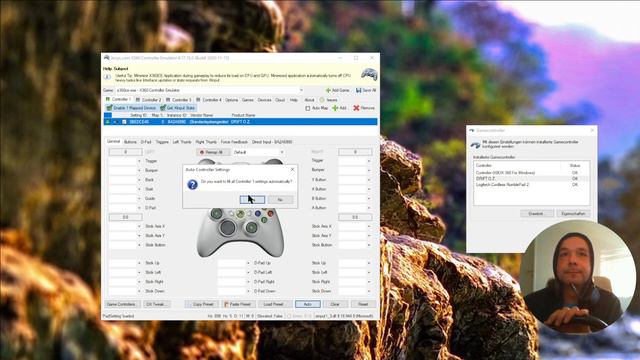Open the left Trigger mapping dropdown
Screen dimensions: 640x360
coord(139,161)
